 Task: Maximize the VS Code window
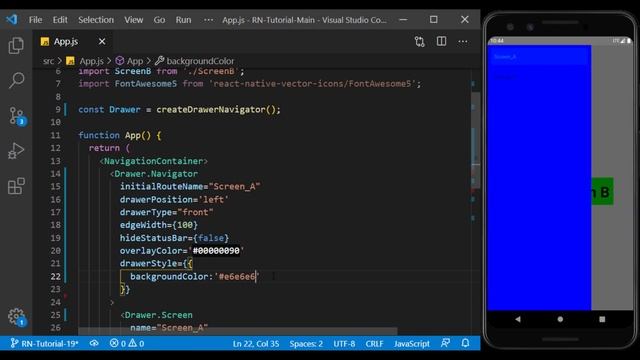tap(433, 20)
